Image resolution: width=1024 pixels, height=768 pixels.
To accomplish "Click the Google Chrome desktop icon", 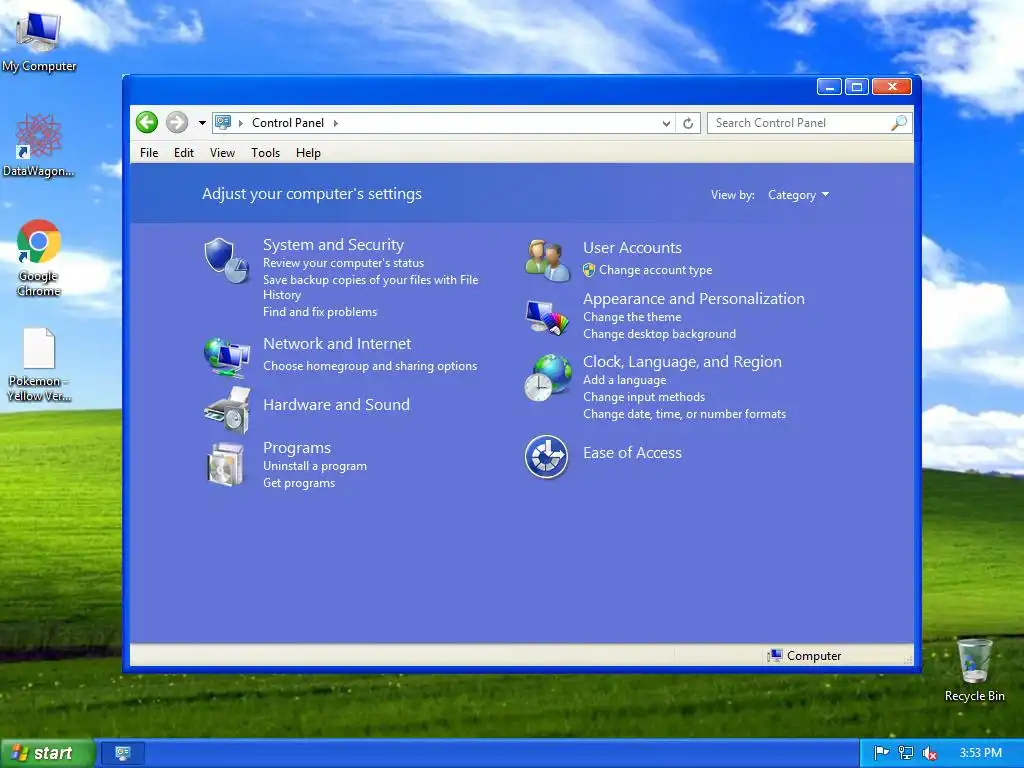I will [x=39, y=259].
